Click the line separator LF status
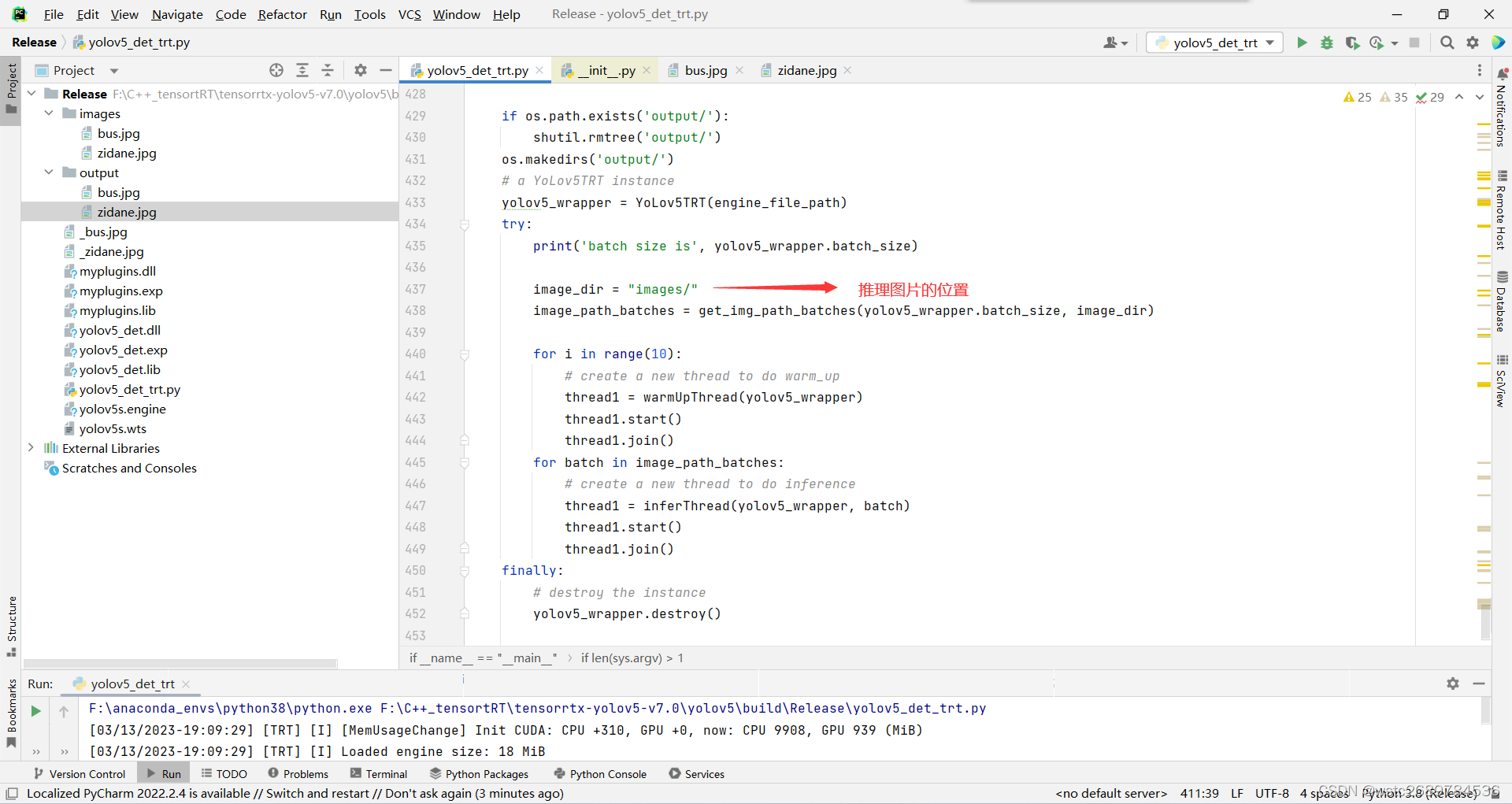 pos(1237,793)
